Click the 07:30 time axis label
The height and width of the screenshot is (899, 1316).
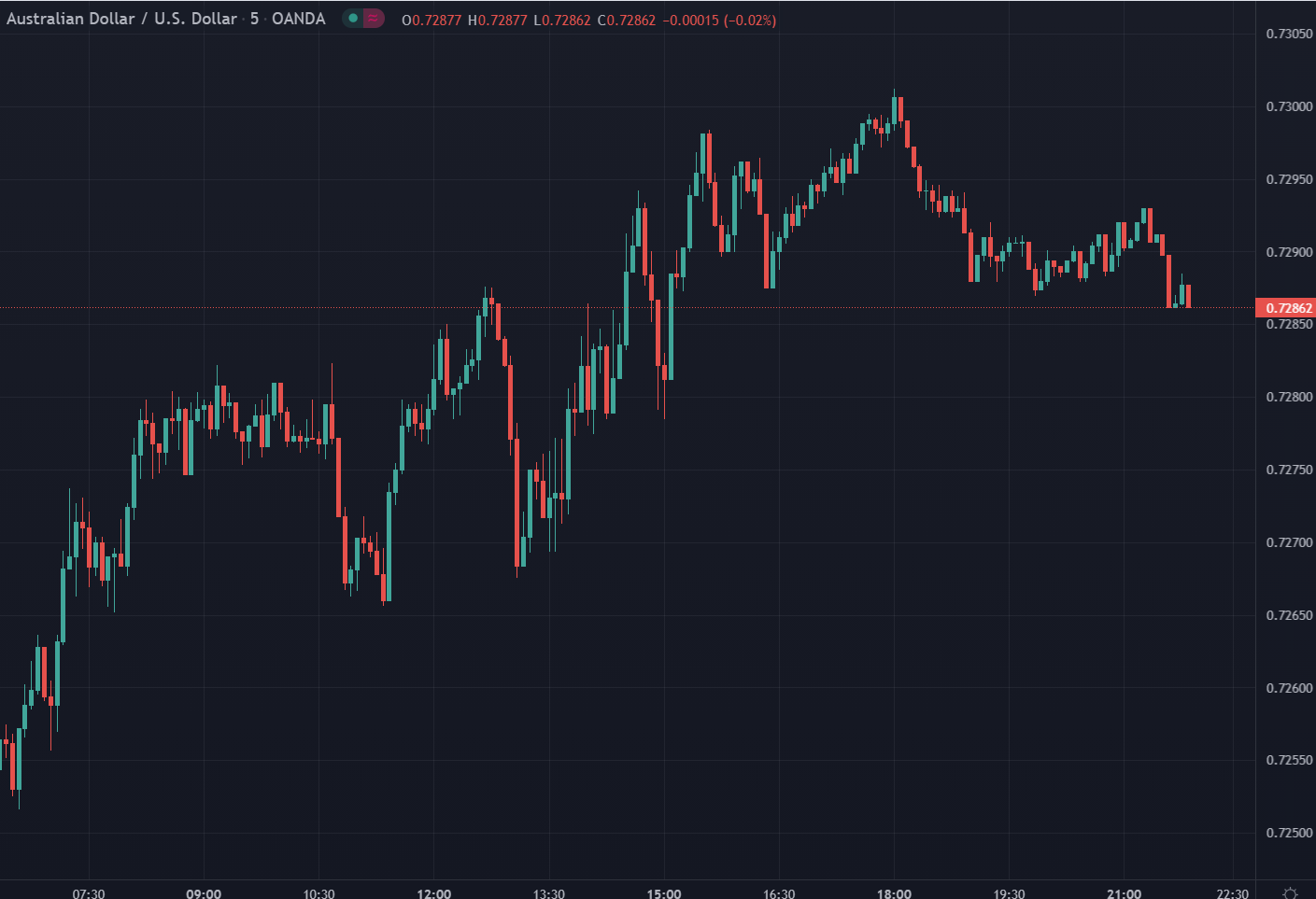pyautogui.click(x=89, y=893)
